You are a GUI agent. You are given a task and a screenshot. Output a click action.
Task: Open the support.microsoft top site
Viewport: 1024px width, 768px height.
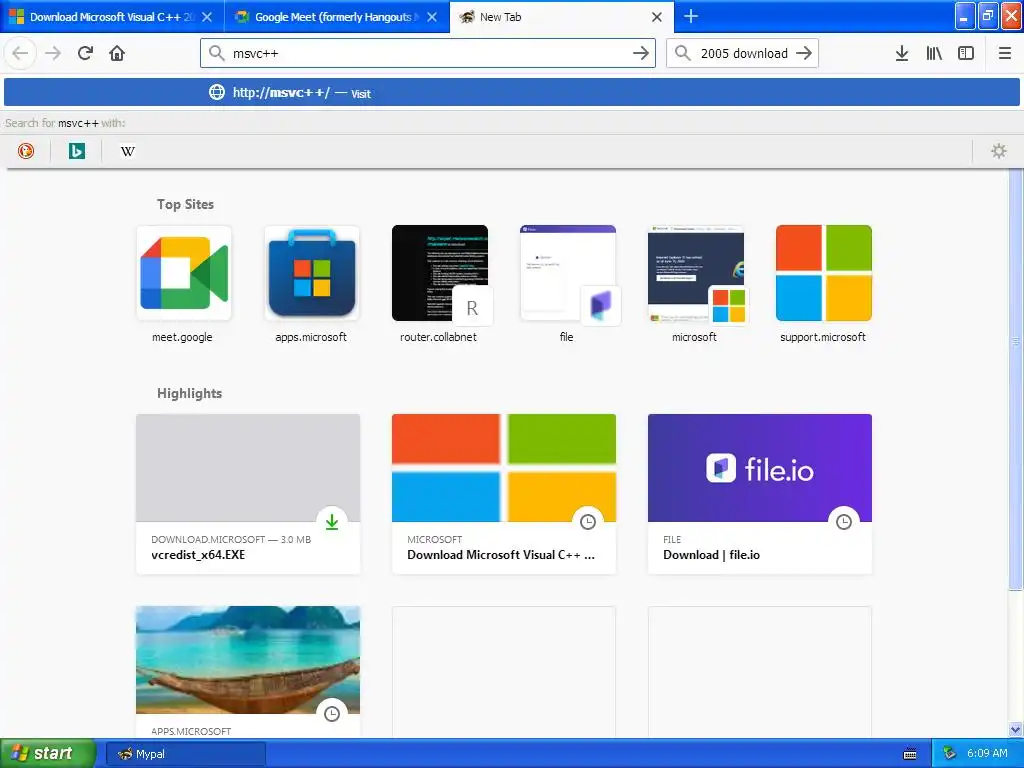pyautogui.click(x=824, y=284)
